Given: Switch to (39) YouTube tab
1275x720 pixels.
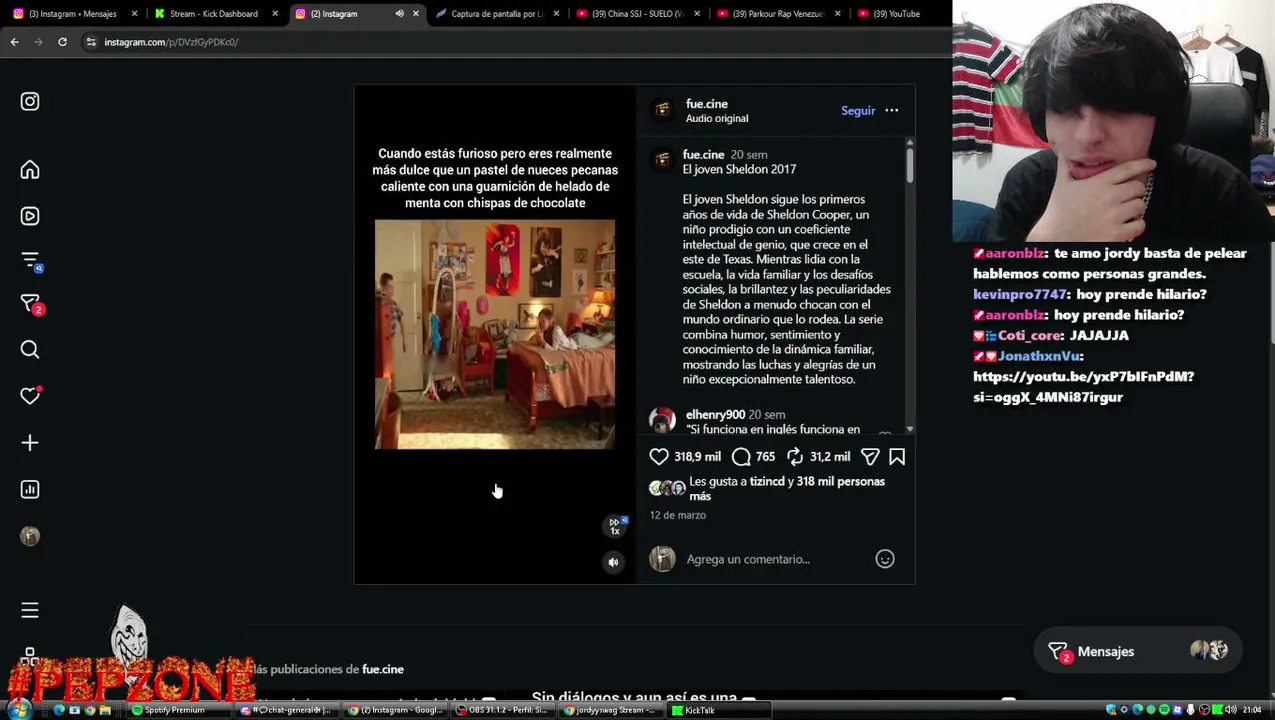Looking at the screenshot, I should (896, 14).
